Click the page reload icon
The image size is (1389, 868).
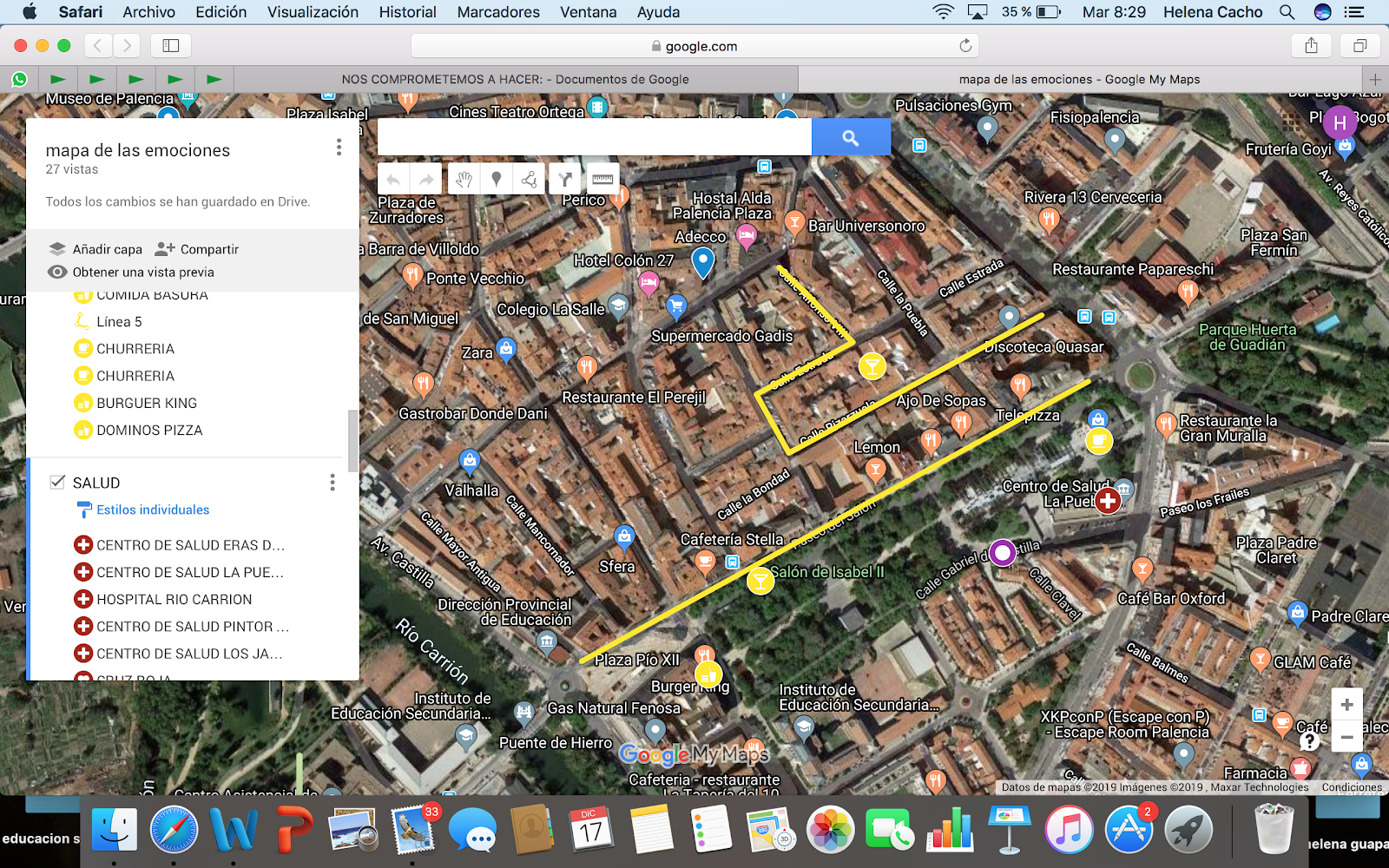(x=965, y=45)
